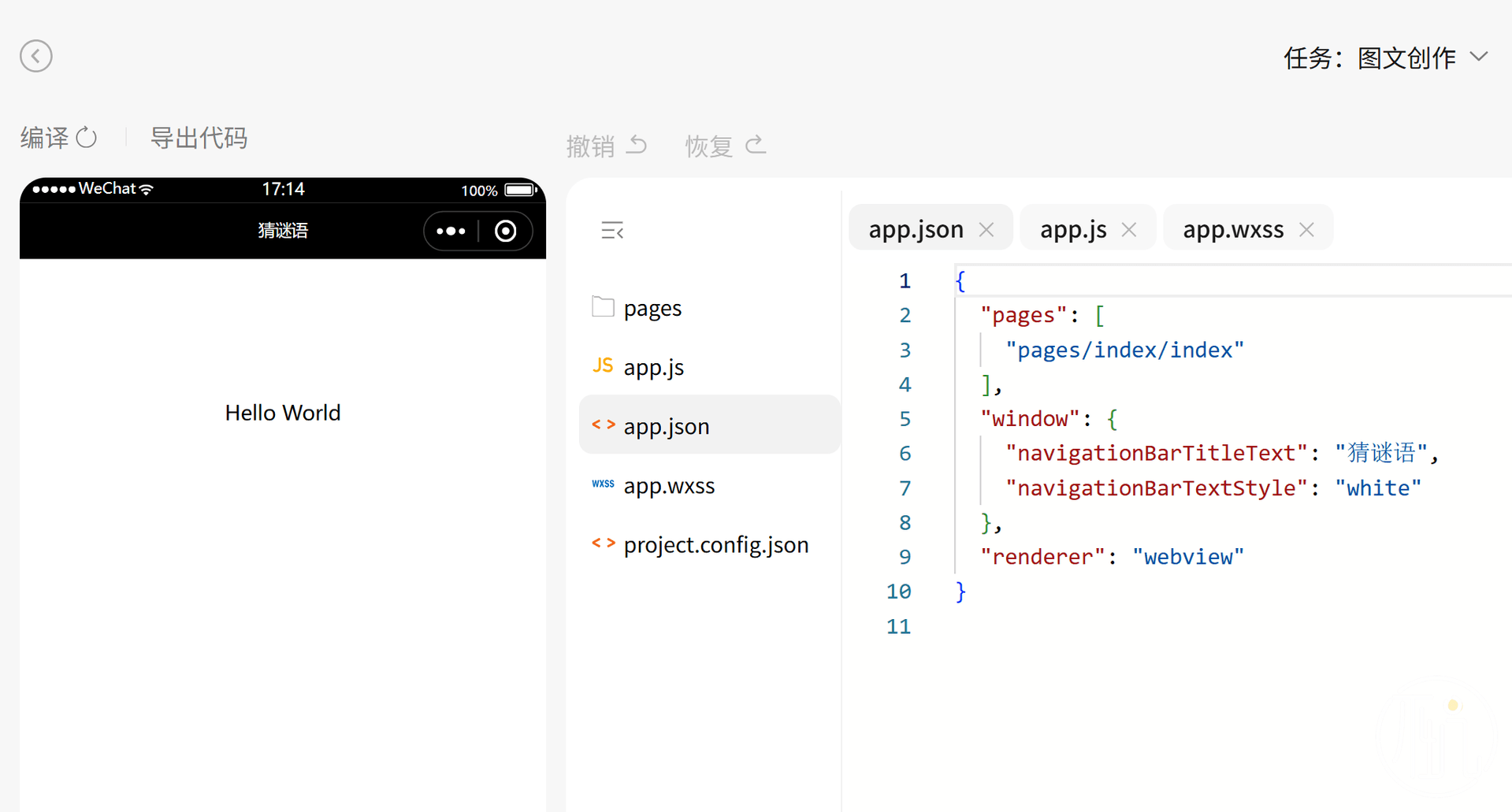Open the task dropdown chevron

pyautogui.click(x=1479, y=57)
